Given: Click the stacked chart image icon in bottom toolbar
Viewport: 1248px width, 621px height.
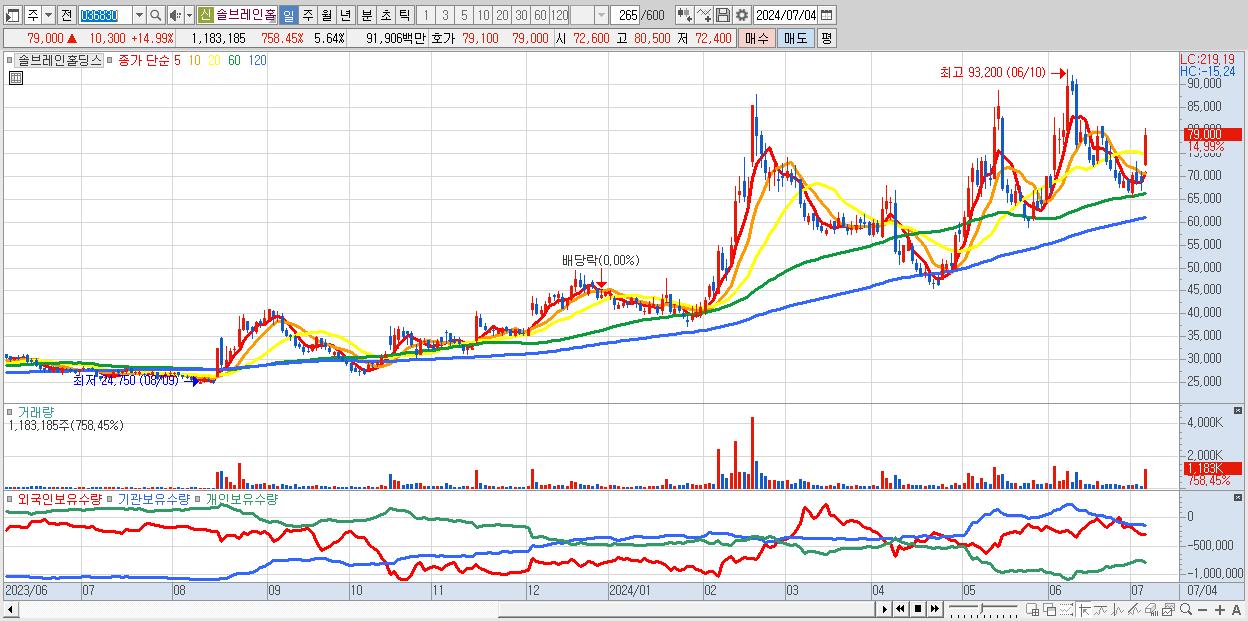Looking at the screenshot, I should tap(1169, 609).
